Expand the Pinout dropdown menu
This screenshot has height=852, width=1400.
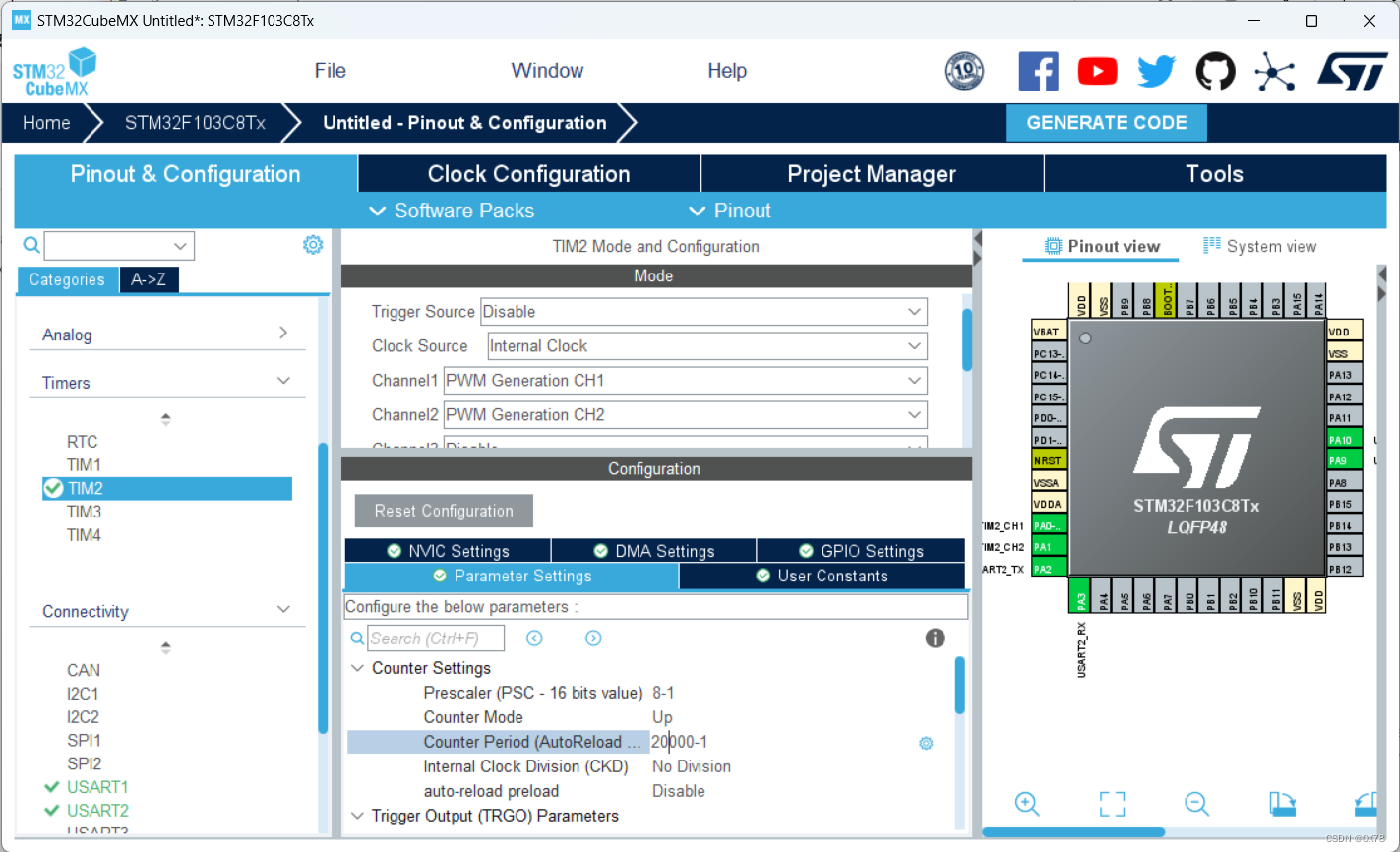click(x=729, y=211)
